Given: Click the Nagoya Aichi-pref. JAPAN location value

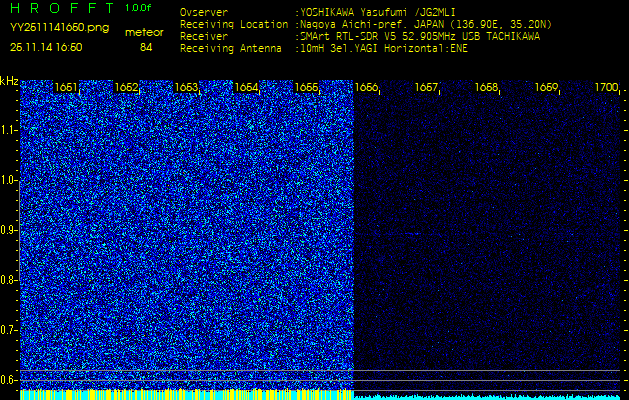Looking at the screenshot, I should click(426, 24).
